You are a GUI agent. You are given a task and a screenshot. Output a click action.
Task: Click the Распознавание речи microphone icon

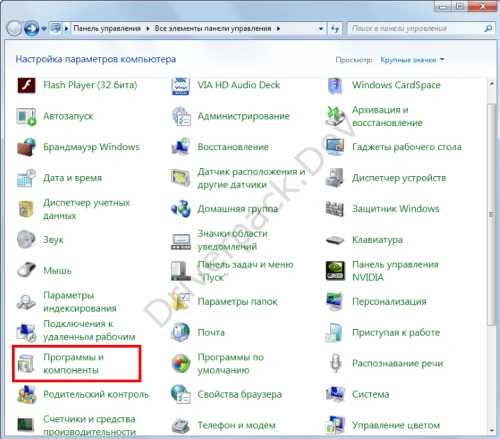(x=335, y=363)
